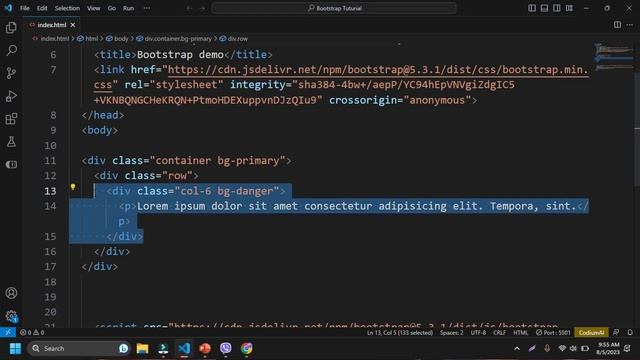Open the File menu
Image resolution: width=640 pixels, height=360 pixels.
[x=24, y=8]
